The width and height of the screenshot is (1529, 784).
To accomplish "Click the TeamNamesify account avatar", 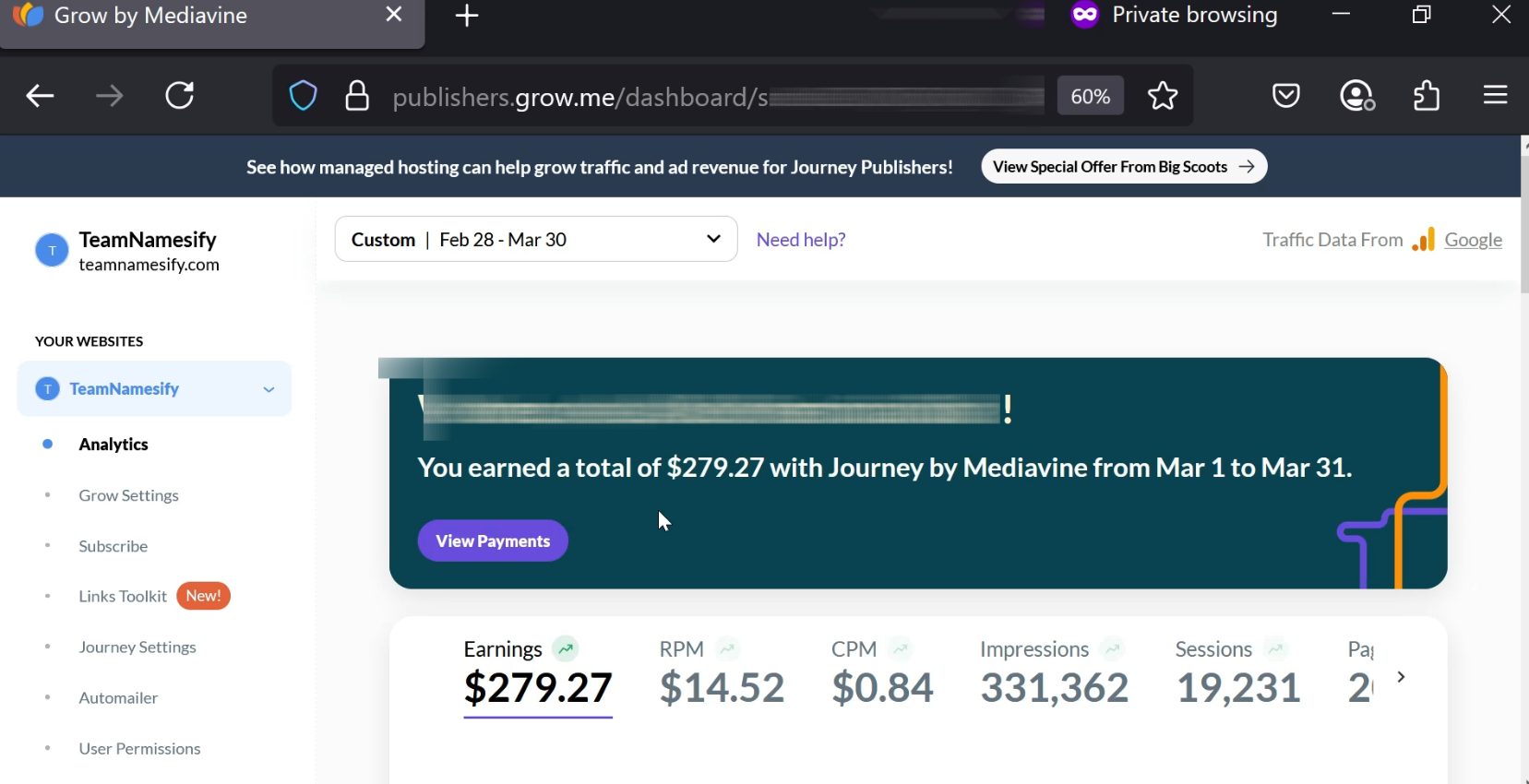I will (52, 250).
